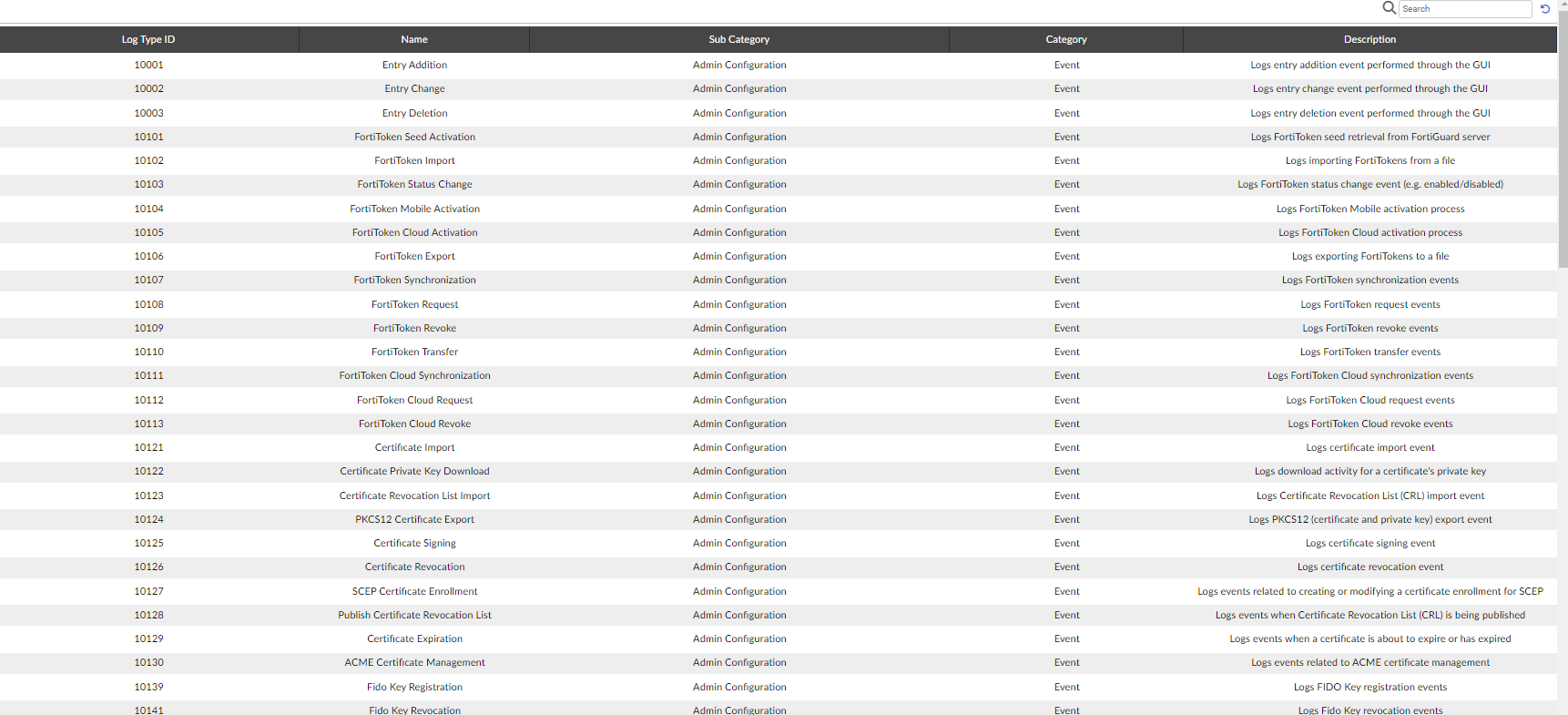Select Publish Certificate Revocation List name
Screen dimensions: 1568x715
[x=414, y=615]
